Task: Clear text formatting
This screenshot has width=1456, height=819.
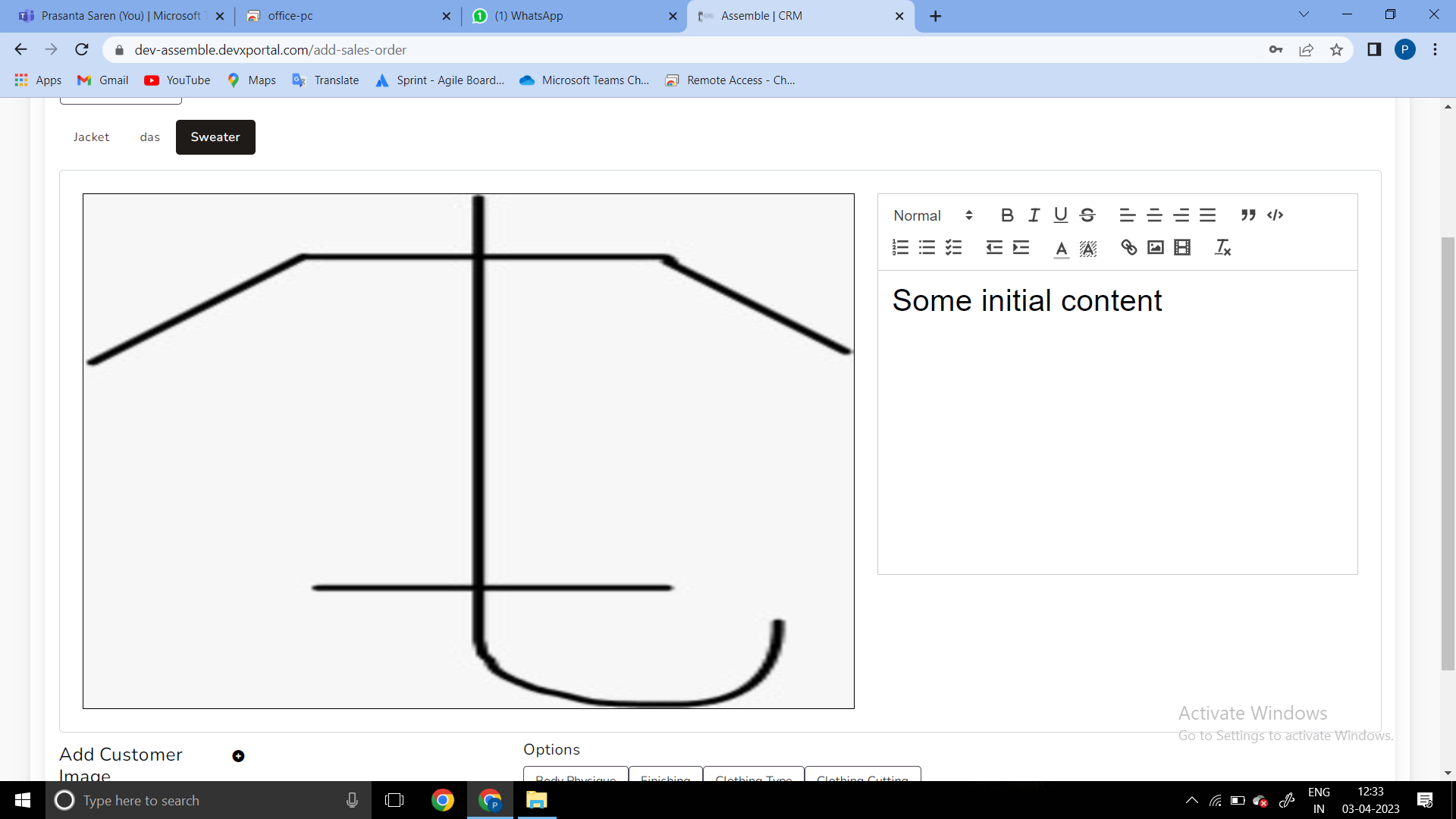Action: (1222, 248)
